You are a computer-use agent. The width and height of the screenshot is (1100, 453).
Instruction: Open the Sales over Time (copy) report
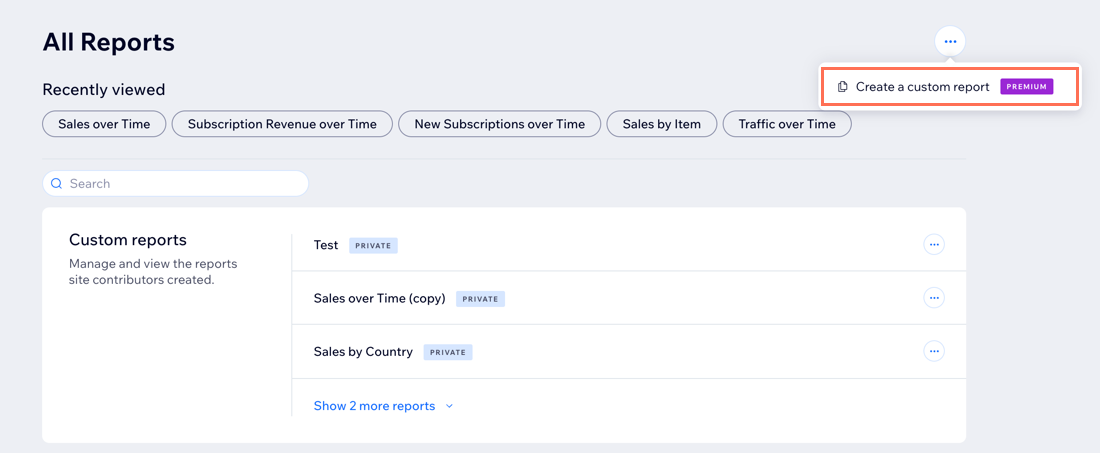click(380, 298)
